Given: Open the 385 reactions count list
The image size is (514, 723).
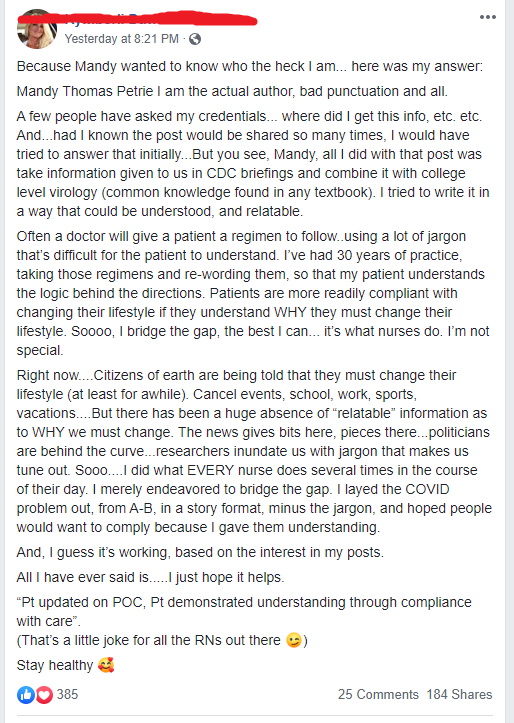Looking at the screenshot, I should pos(67,694).
